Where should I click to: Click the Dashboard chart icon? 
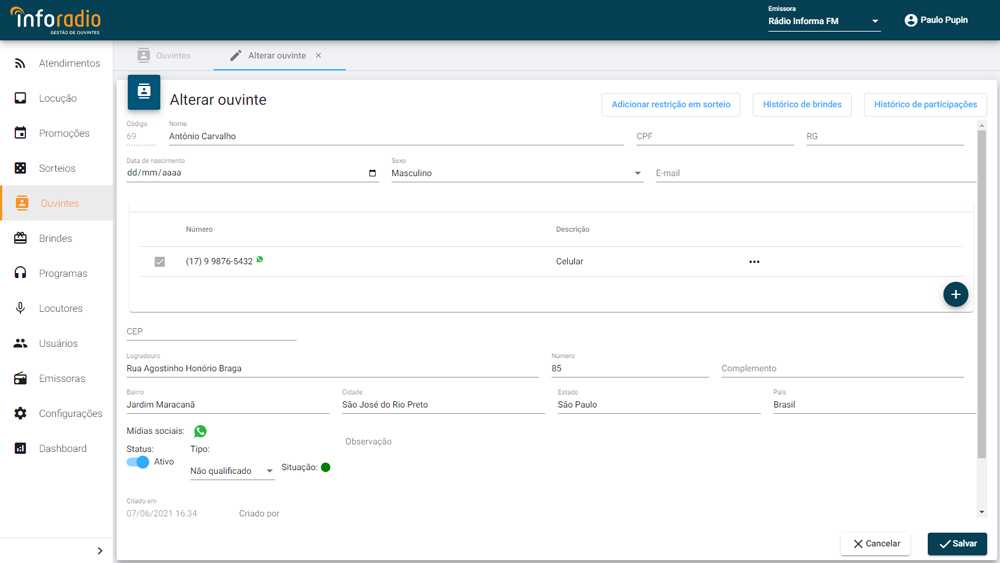point(20,448)
